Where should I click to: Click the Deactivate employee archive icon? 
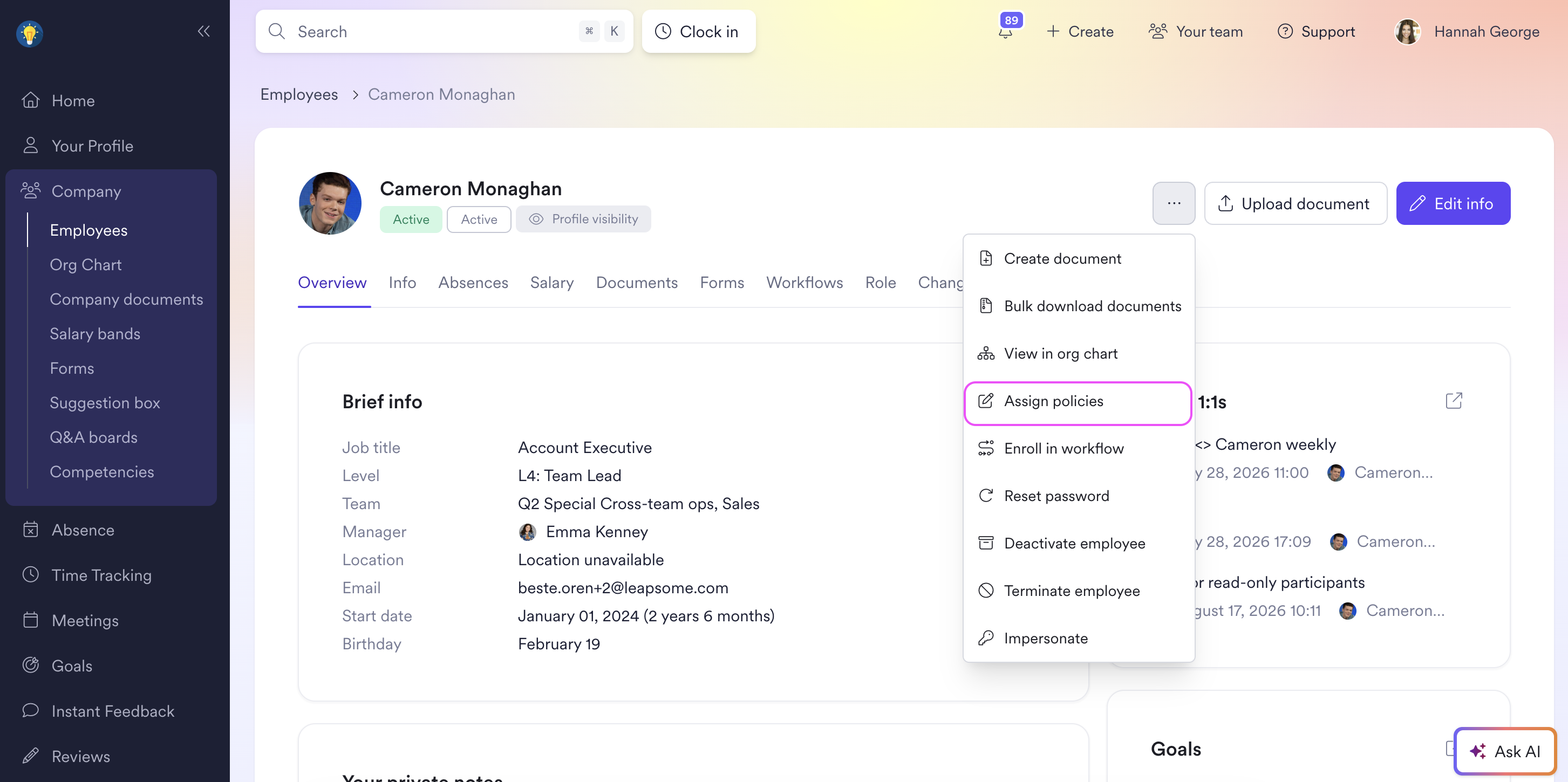coord(986,543)
